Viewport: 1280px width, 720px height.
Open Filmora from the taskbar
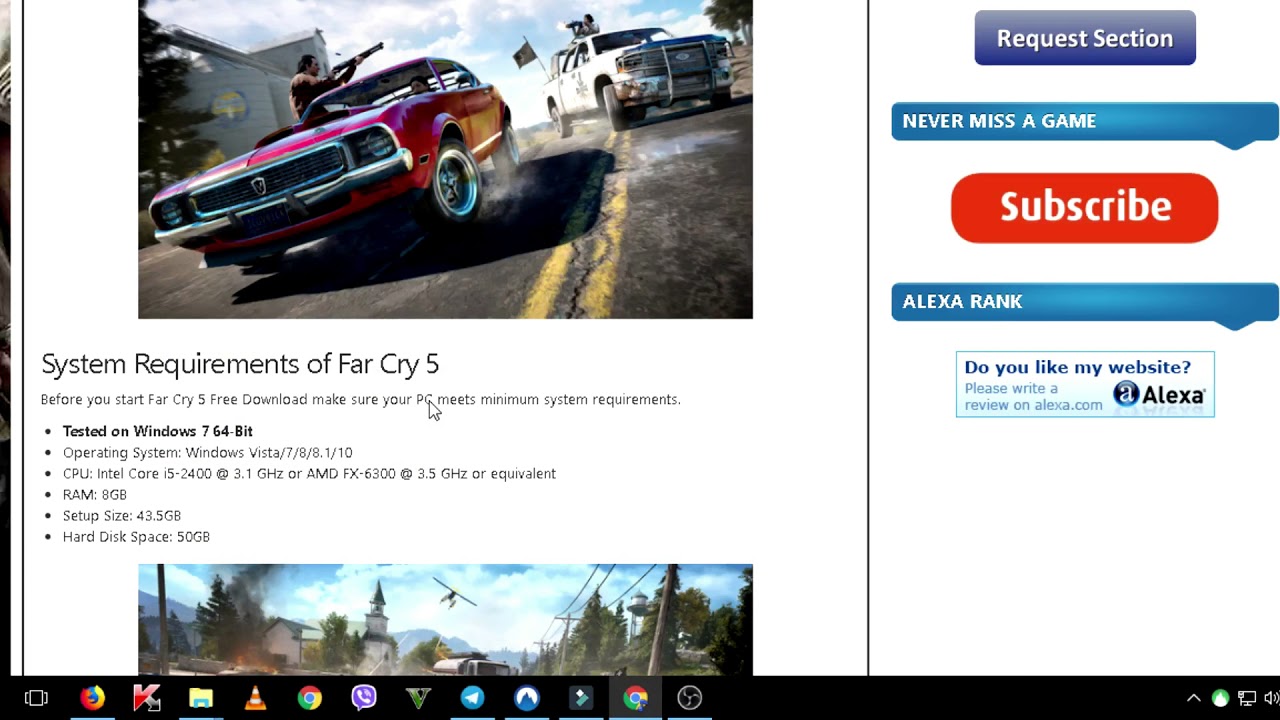[581, 698]
